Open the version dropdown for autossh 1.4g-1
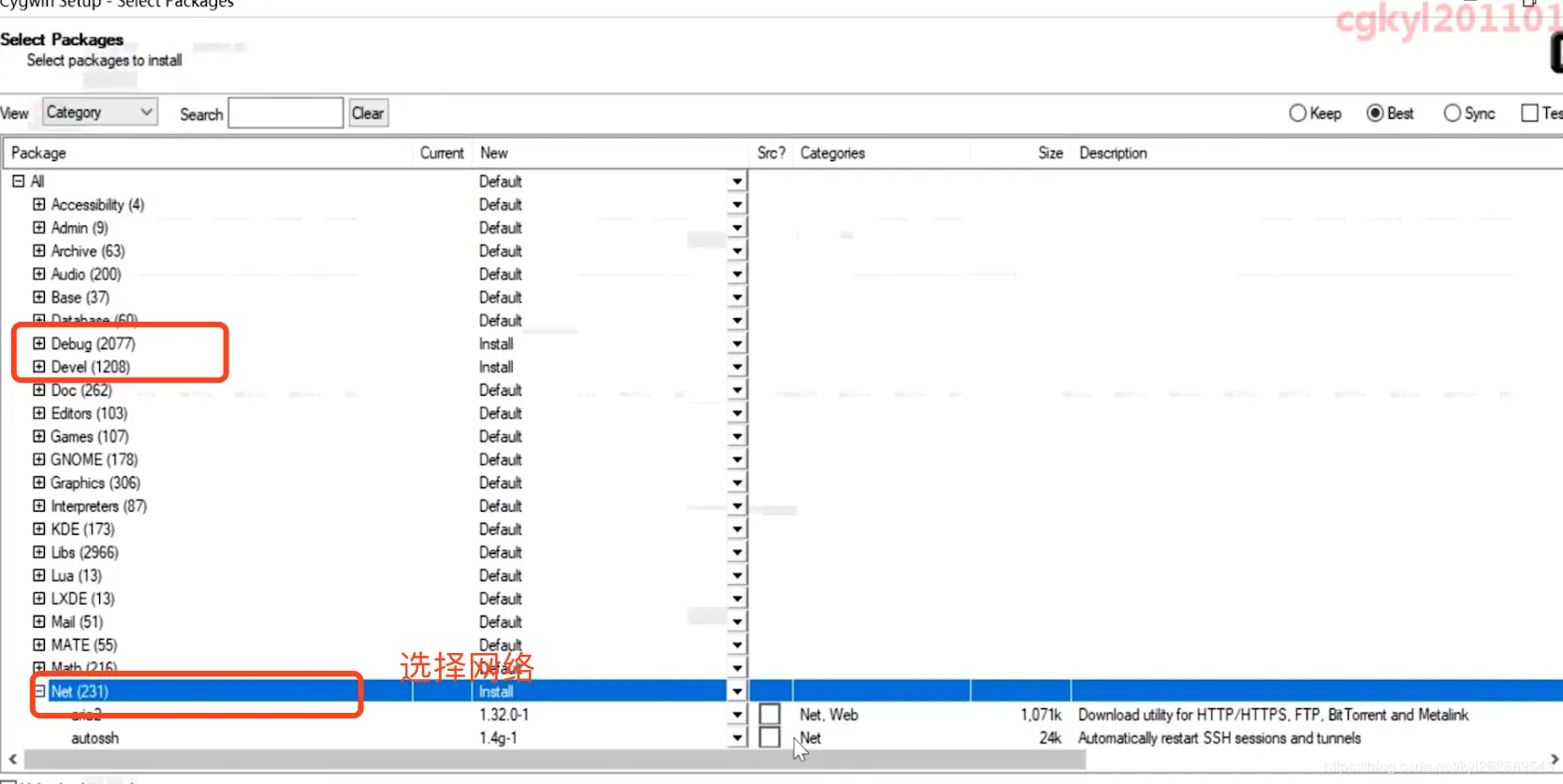Viewport: 1563px width, 784px height. coord(738,738)
